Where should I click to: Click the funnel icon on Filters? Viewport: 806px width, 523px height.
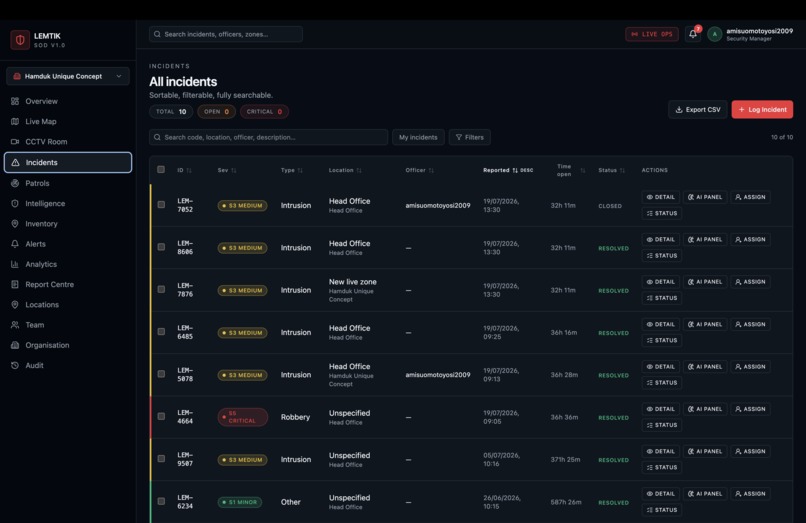tap(459, 137)
